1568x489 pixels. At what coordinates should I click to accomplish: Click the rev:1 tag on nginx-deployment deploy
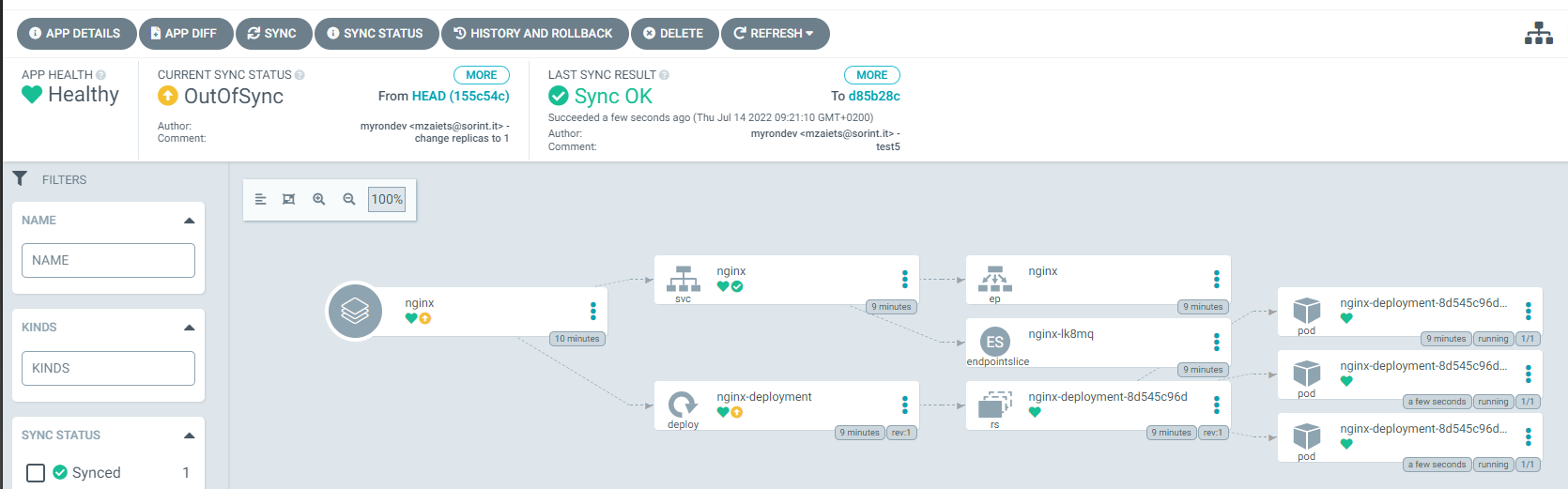(901, 433)
